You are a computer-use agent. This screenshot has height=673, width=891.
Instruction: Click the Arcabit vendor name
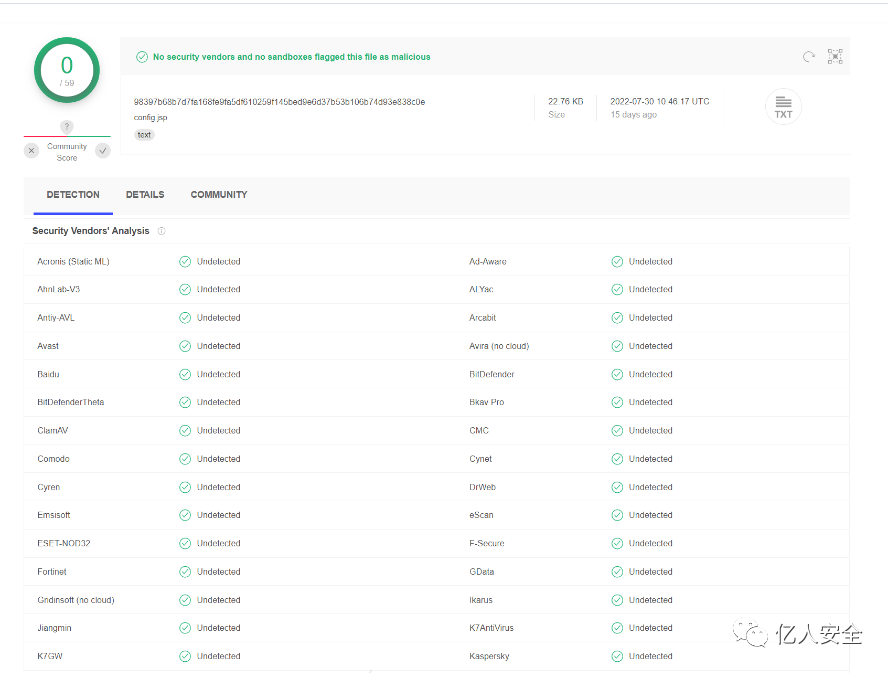click(482, 318)
